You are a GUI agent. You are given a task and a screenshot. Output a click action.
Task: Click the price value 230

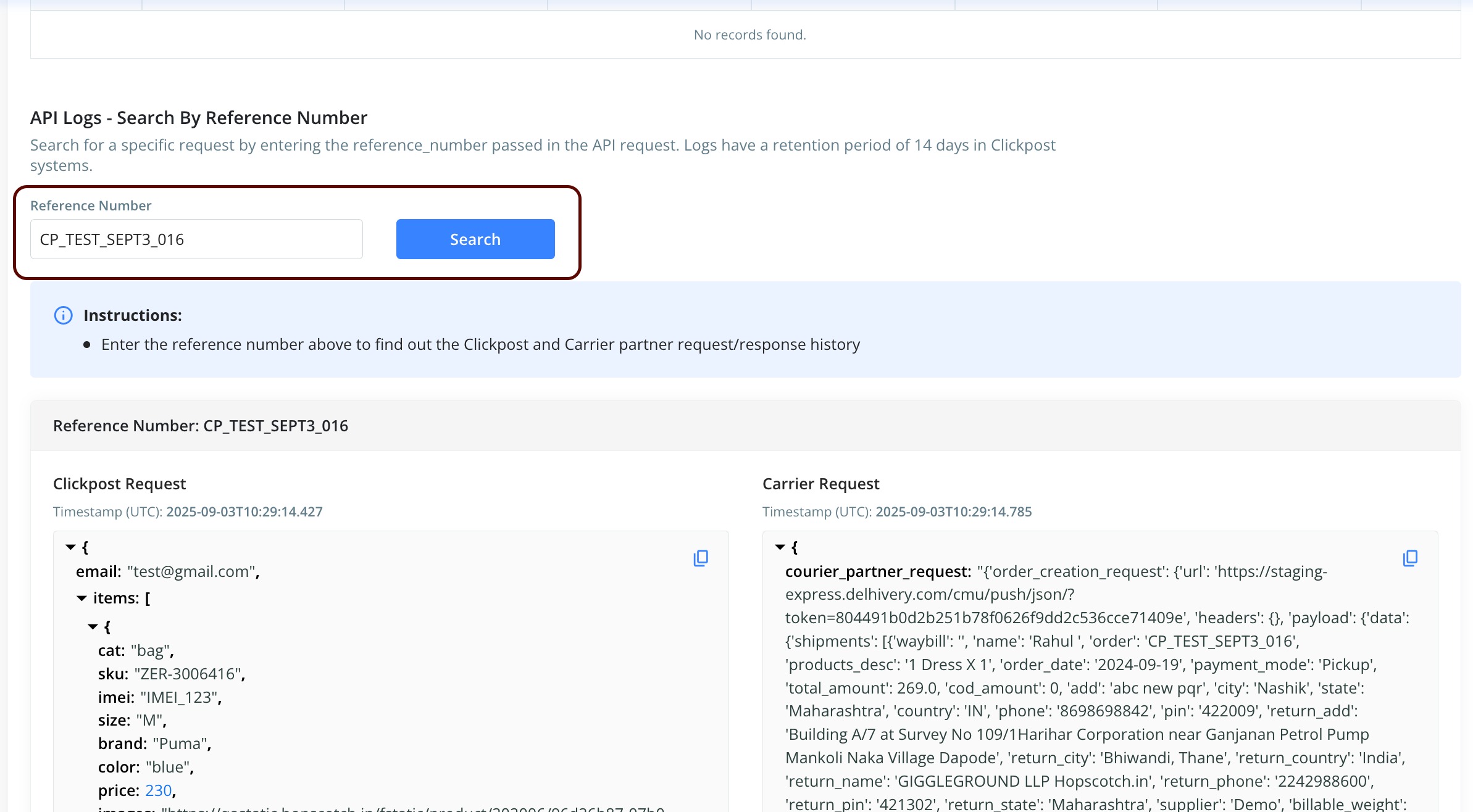coord(158,790)
